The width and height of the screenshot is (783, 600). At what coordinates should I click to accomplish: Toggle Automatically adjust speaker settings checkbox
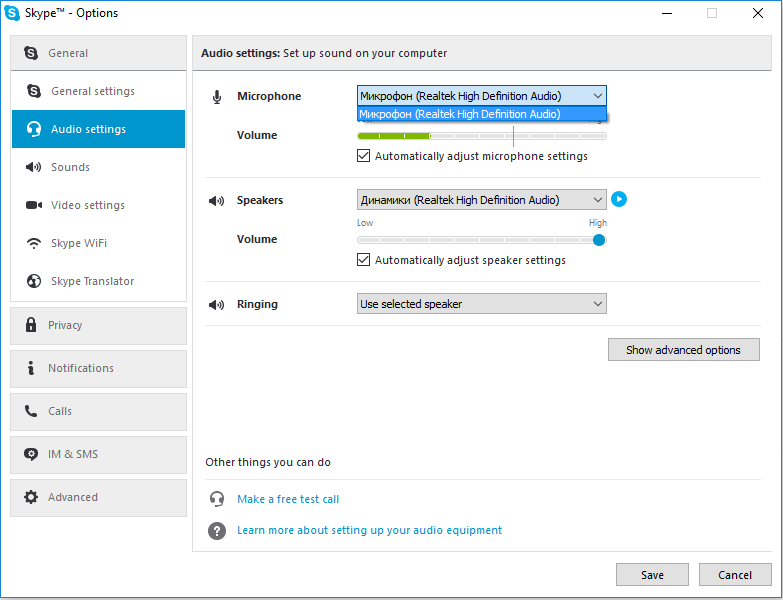(x=364, y=260)
